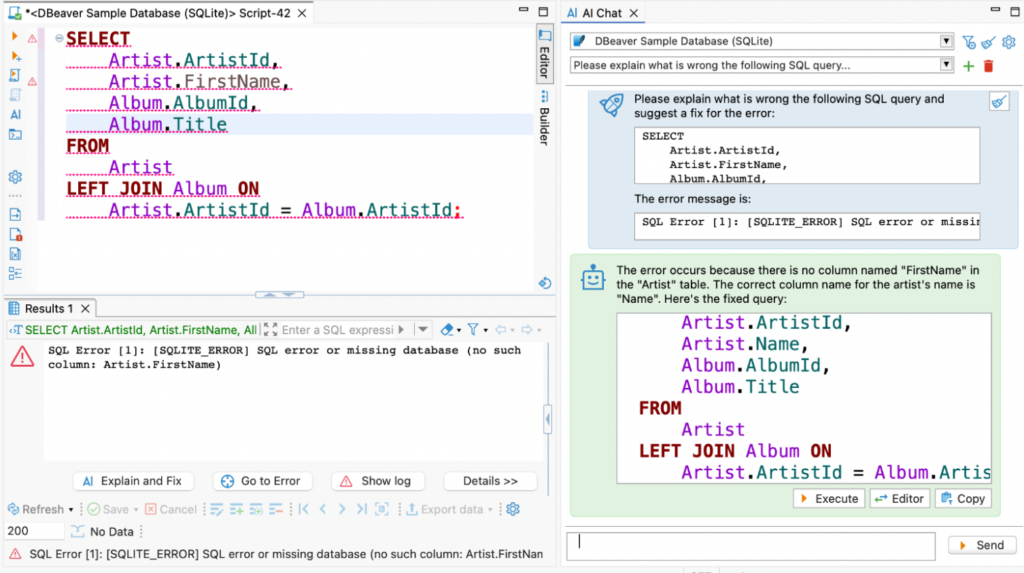Add a new chat with green plus icon
This screenshot has width=1024, height=573.
pos(968,66)
